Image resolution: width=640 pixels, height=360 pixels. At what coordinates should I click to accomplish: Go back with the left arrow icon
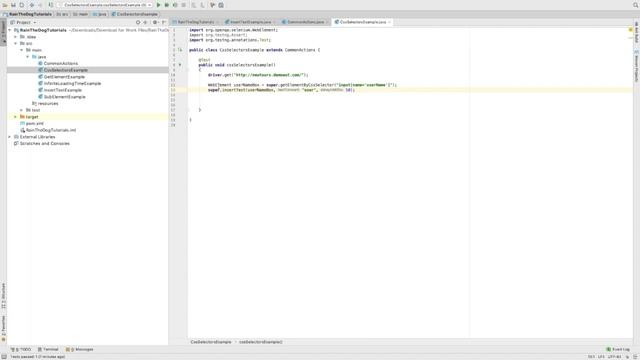[x=31, y=5]
